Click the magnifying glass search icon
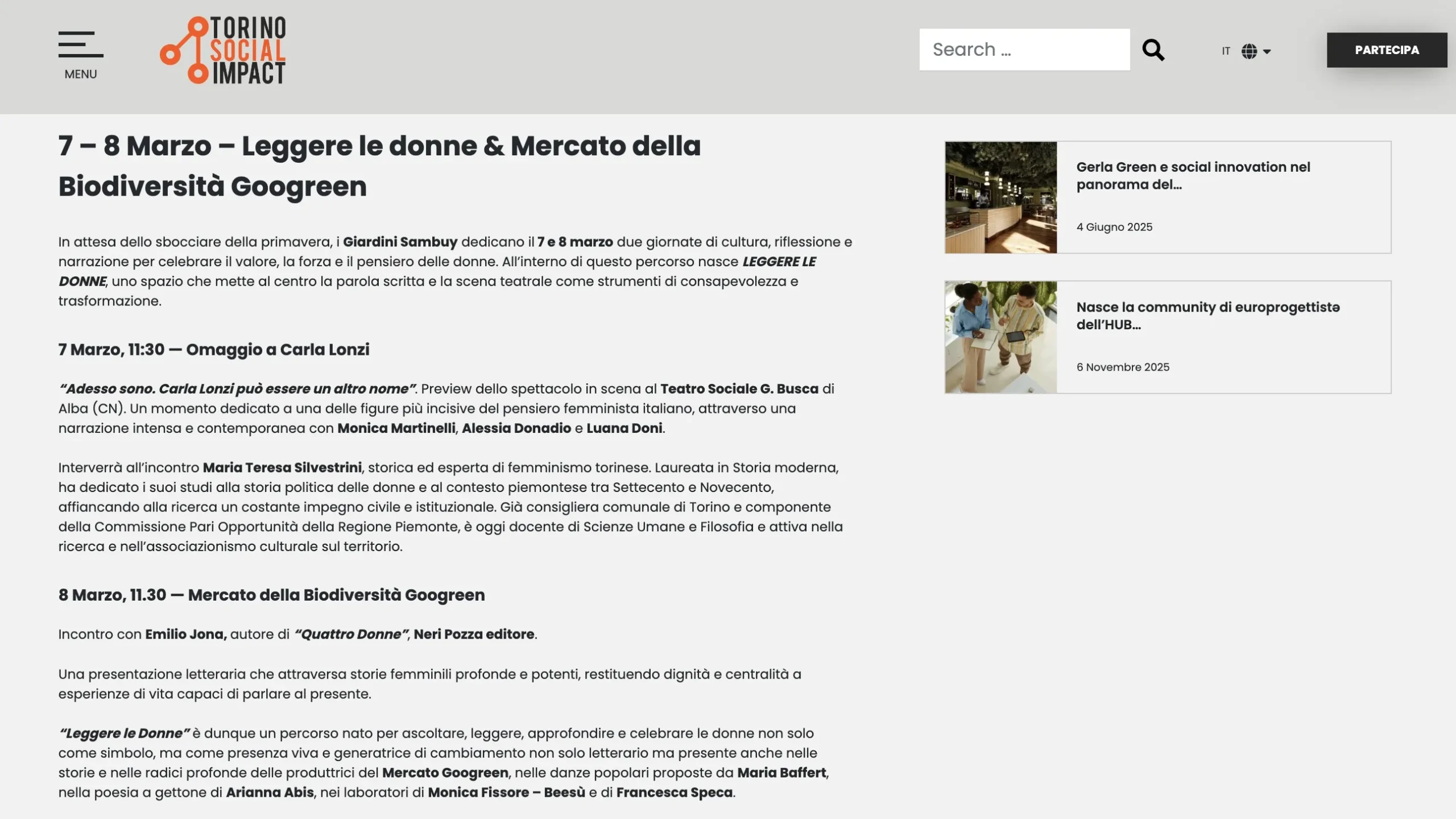Screen dimensions: 1456x819 (1153, 50)
